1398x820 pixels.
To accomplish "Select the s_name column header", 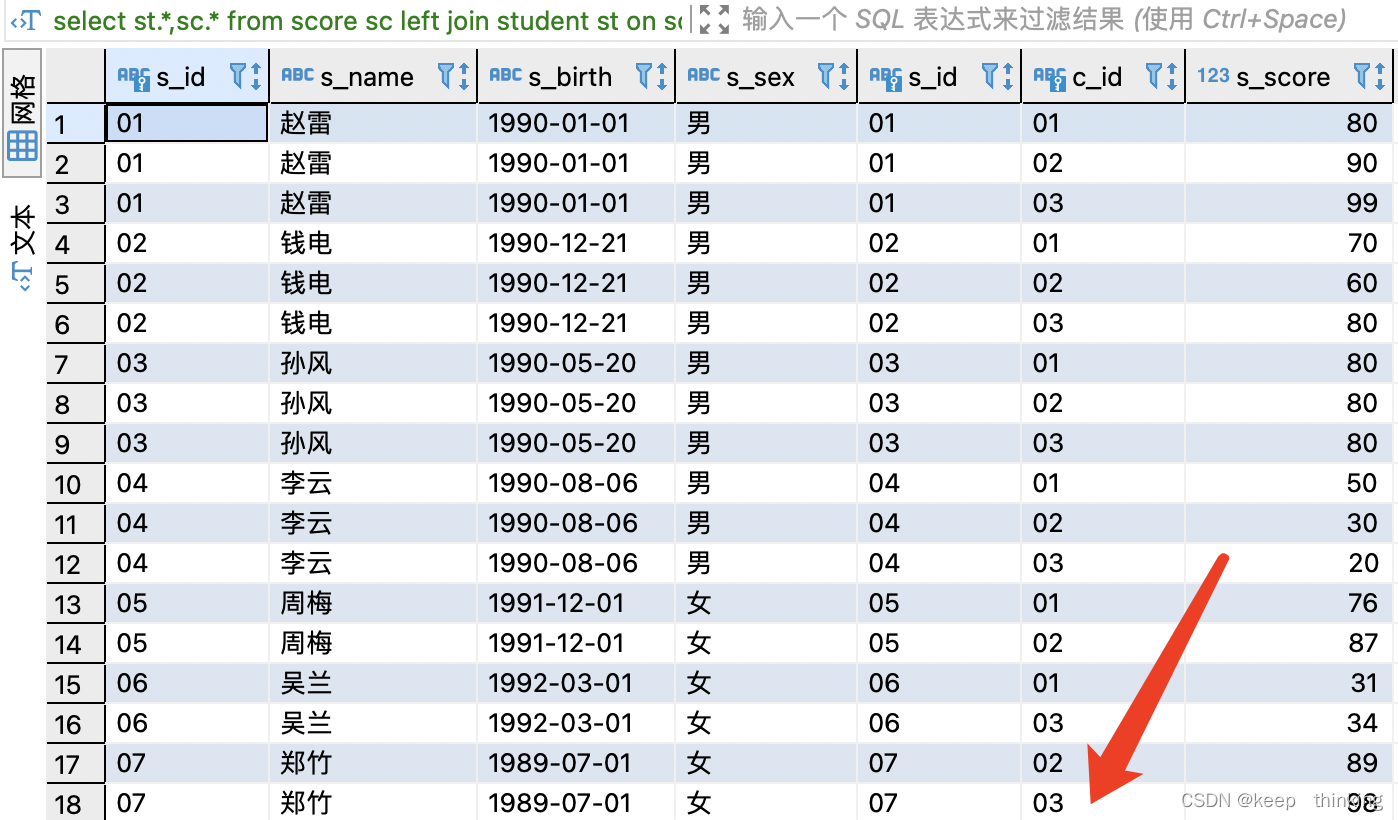I will tap(374, 76).
